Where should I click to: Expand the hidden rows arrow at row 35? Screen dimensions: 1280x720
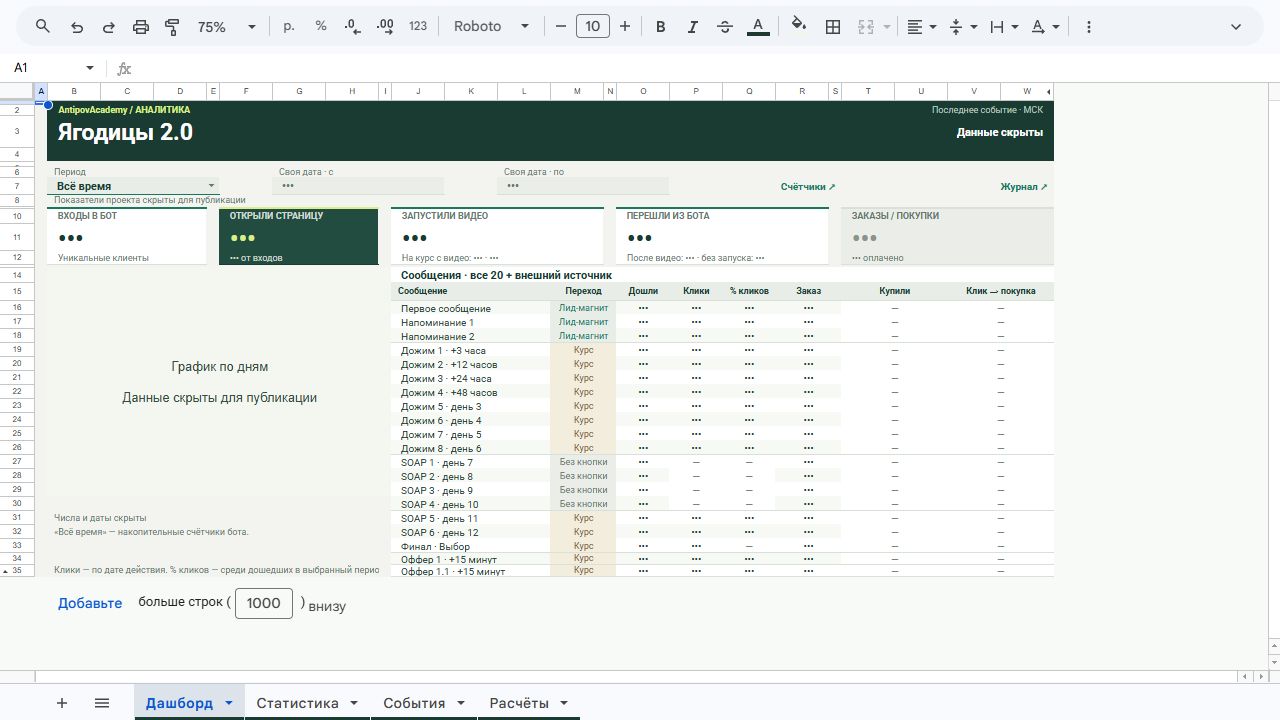pos(6,571)
